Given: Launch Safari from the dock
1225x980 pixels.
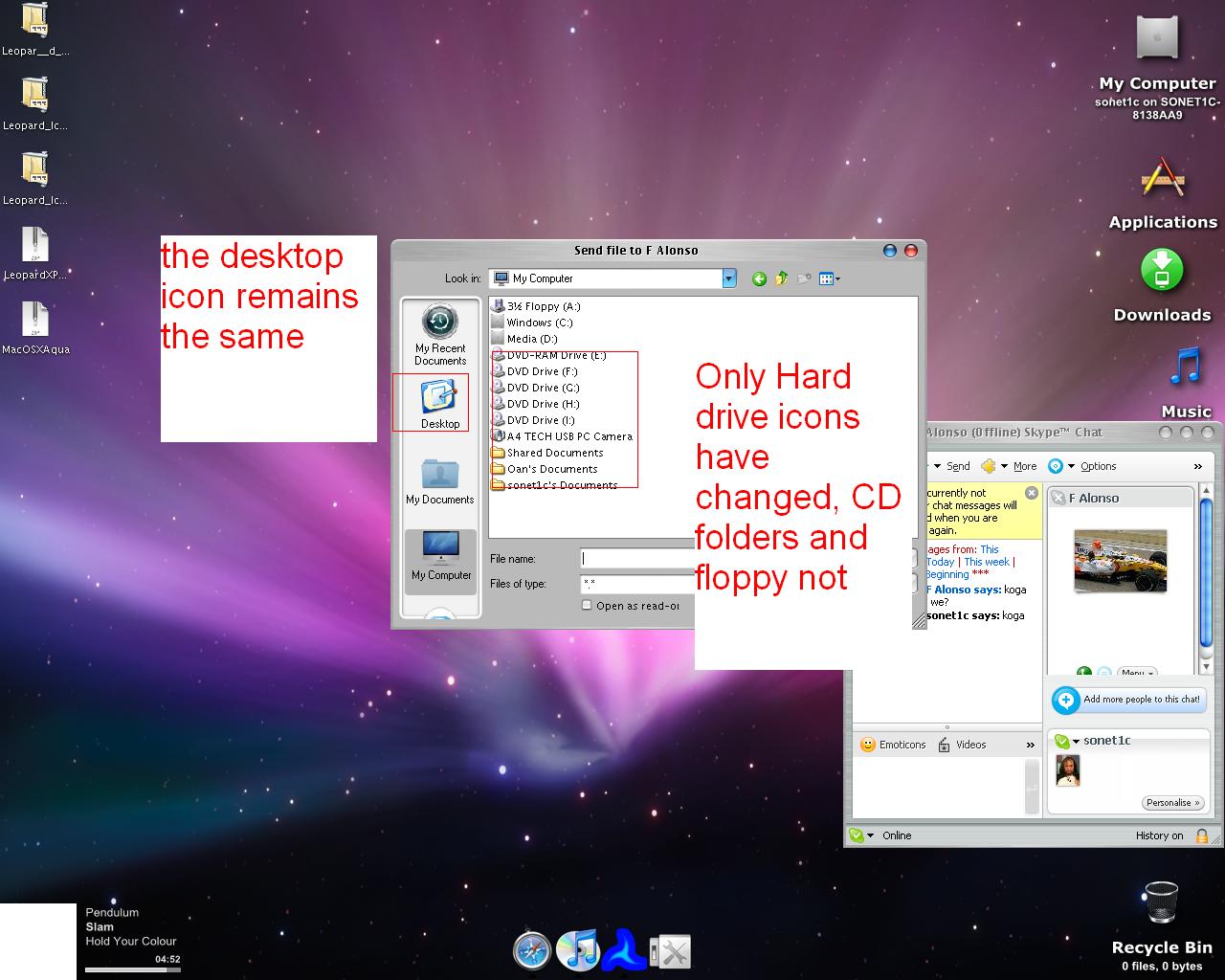Looking at the screenshot, I should pyautogui.click(x=532, y=951).
